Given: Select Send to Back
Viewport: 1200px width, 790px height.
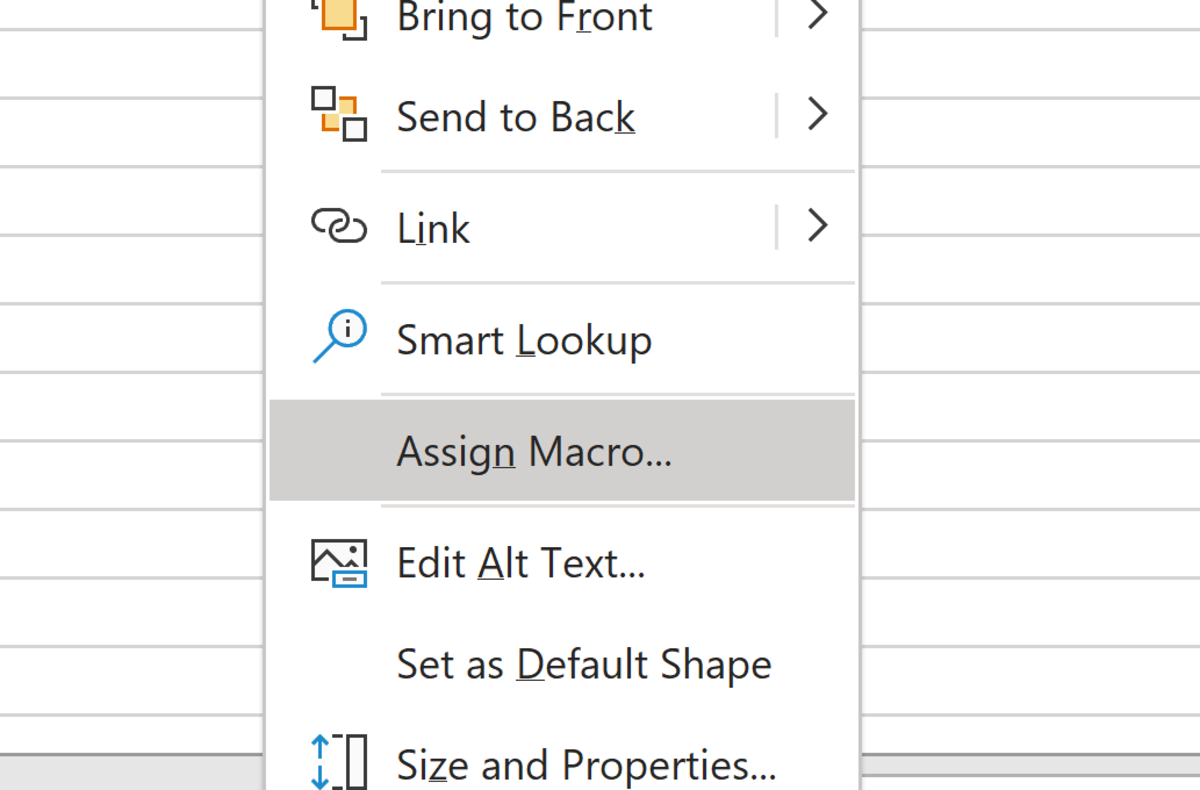Looking at the screenshot, I should point(516,115).
